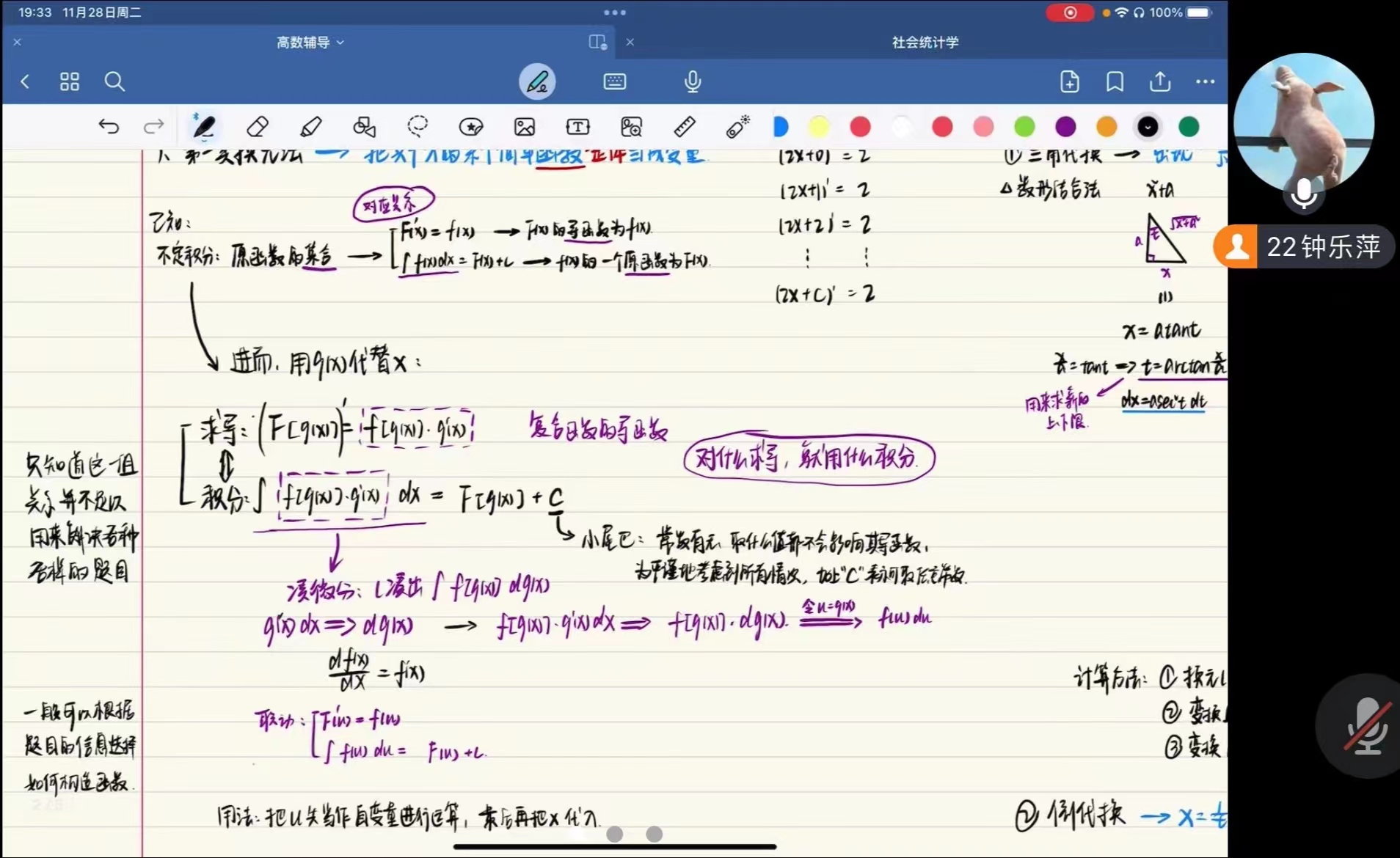Open the three-dot more options menu
Screen dimensions: 1400x858
point(1205,81)
